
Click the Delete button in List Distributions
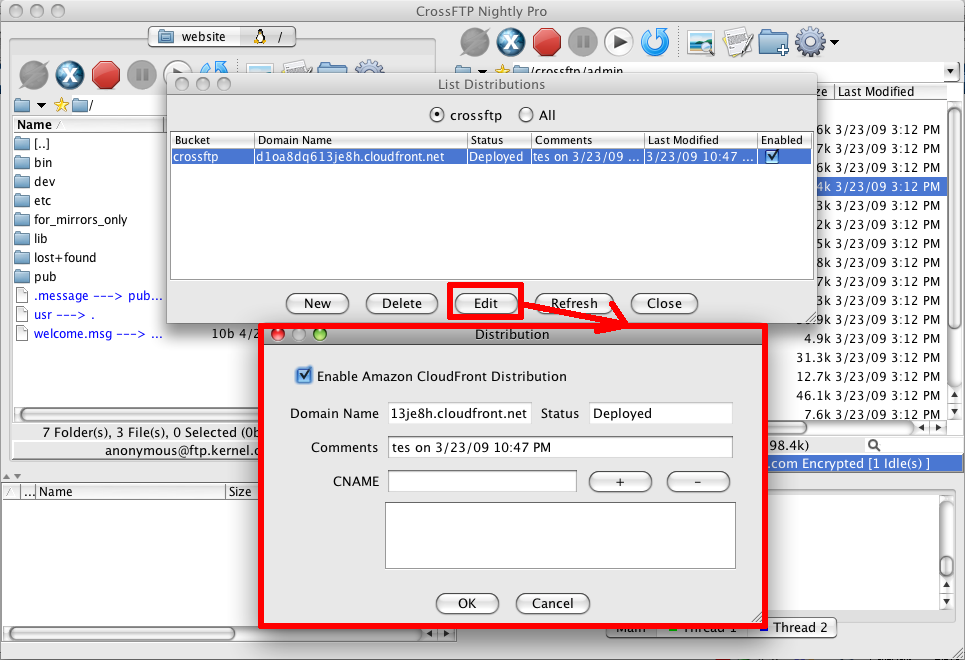[402, 304]
